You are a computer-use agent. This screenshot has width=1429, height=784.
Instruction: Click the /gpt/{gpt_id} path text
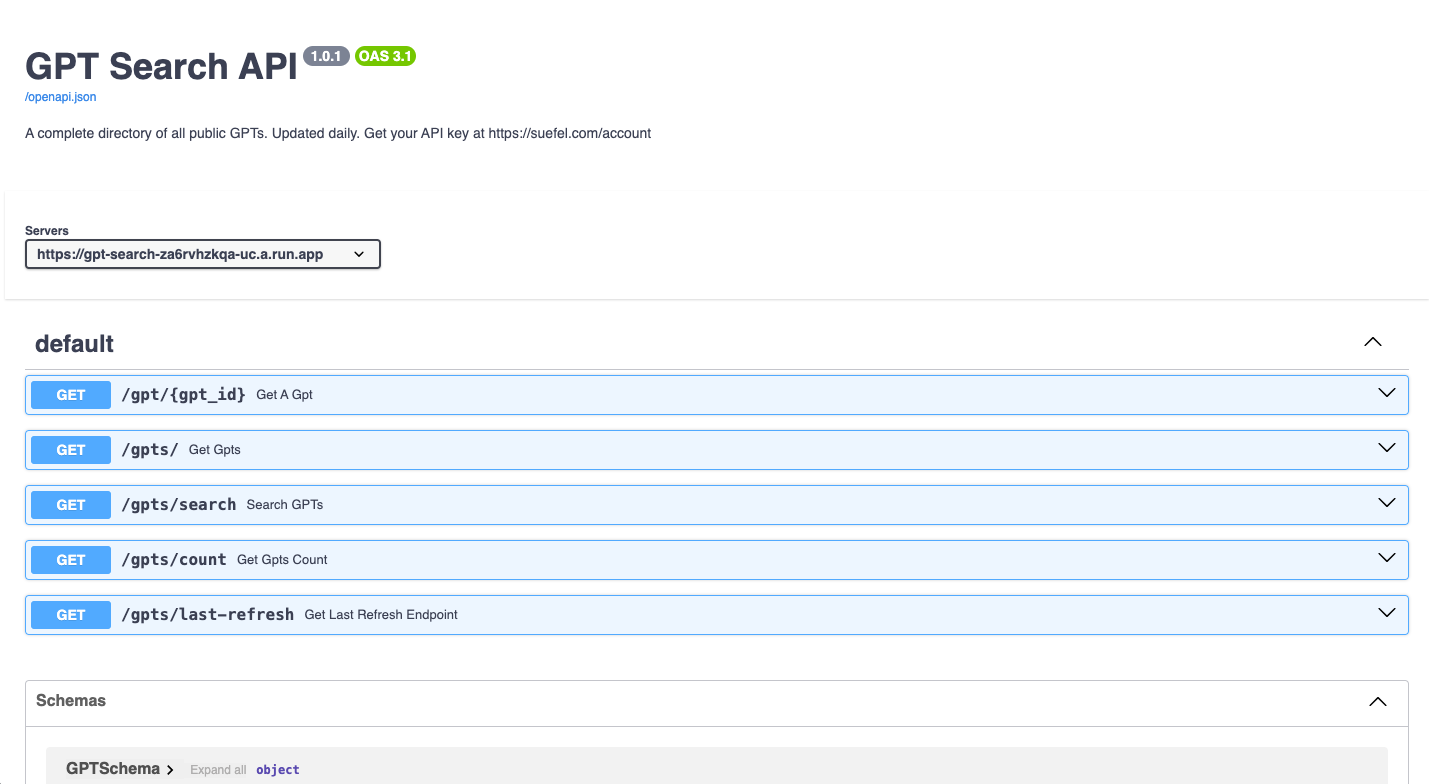[x=183, y=394]
